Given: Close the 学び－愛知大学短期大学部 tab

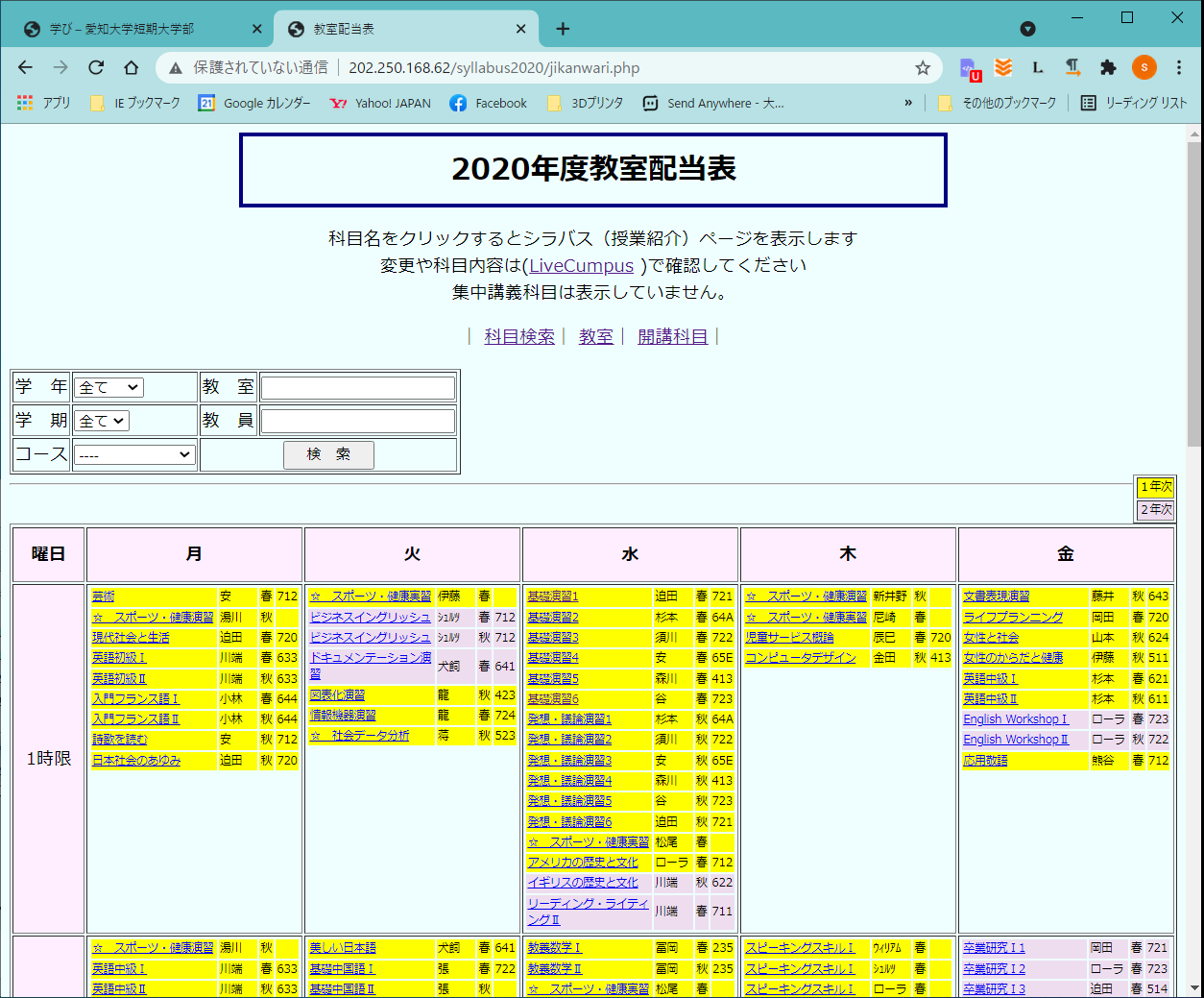Looking at the screenshot, I should point(256,29).
